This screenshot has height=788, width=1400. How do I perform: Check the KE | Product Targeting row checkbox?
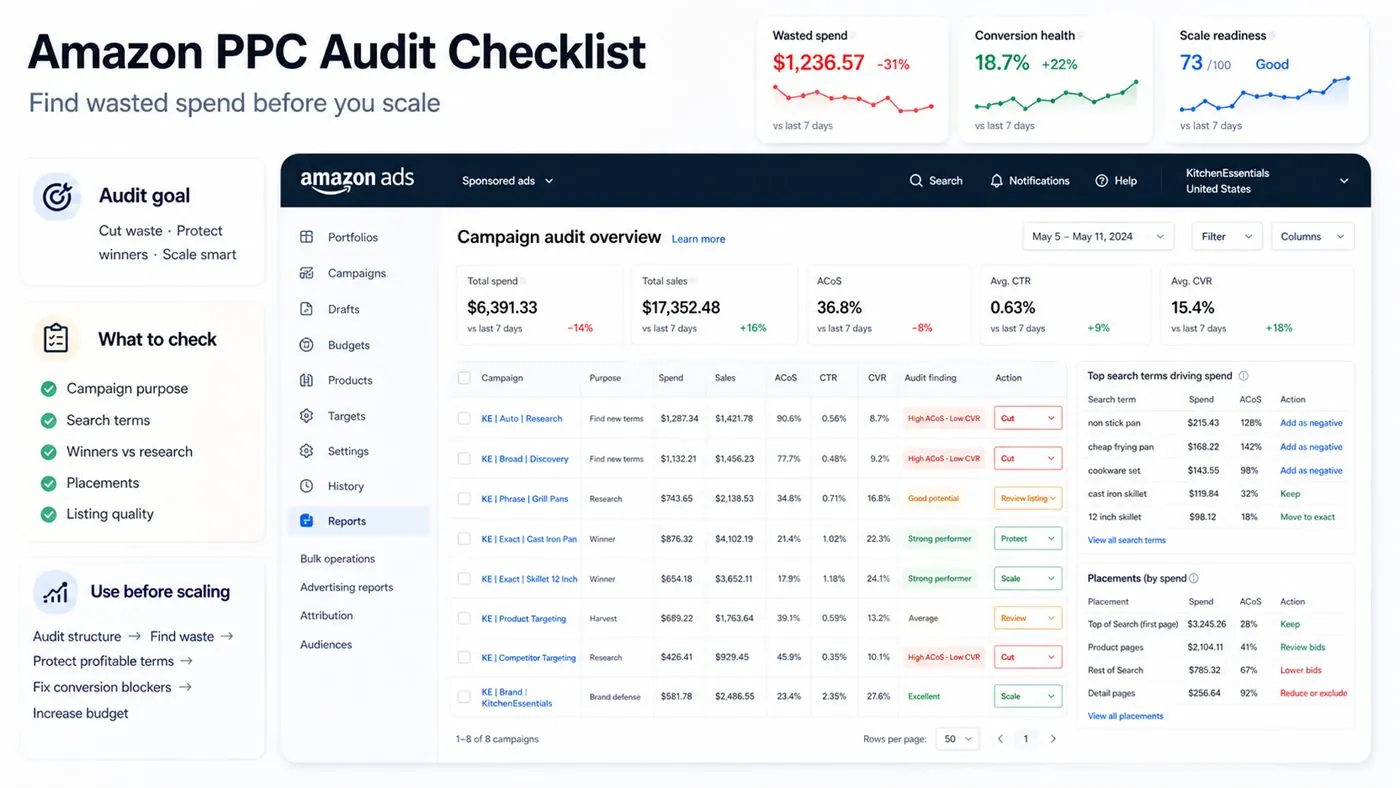[x=464, y=618]
